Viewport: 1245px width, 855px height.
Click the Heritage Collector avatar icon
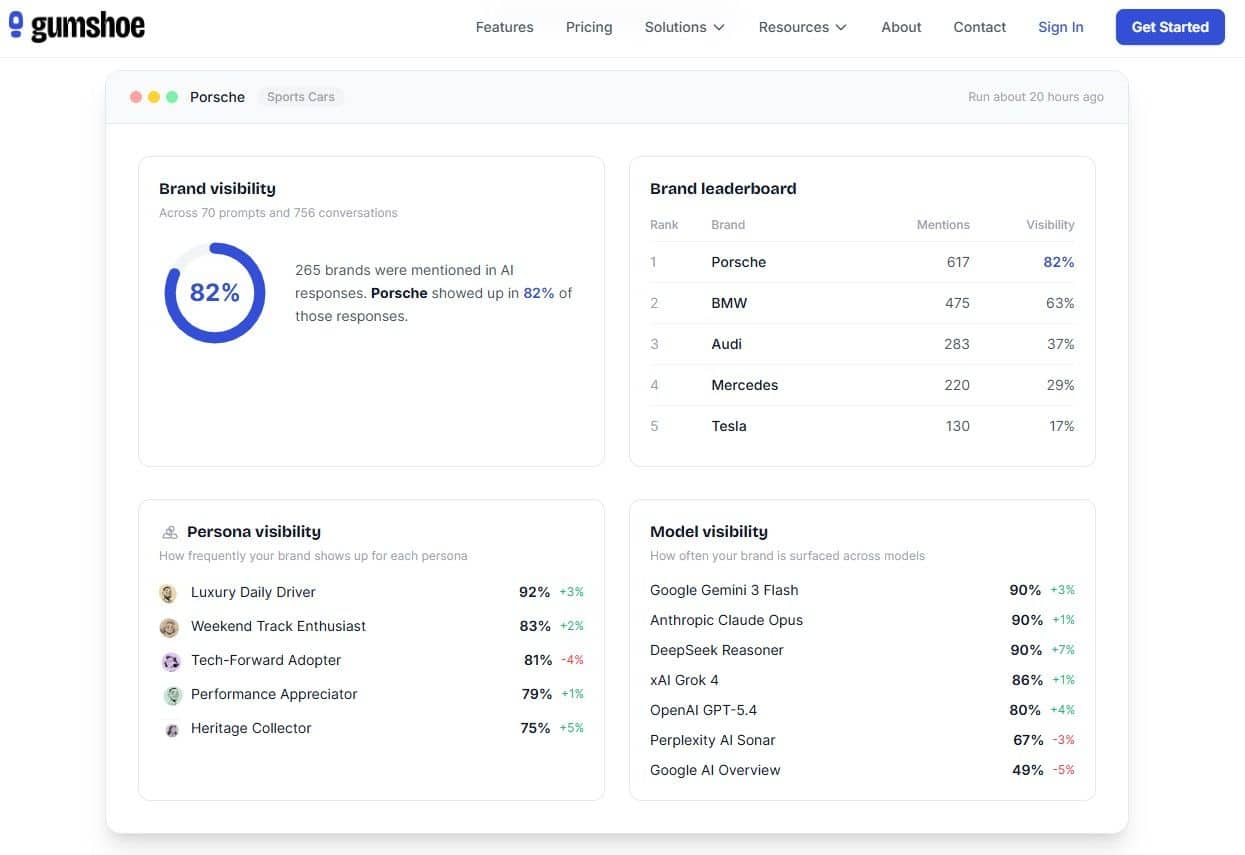(x=172, y=729)
